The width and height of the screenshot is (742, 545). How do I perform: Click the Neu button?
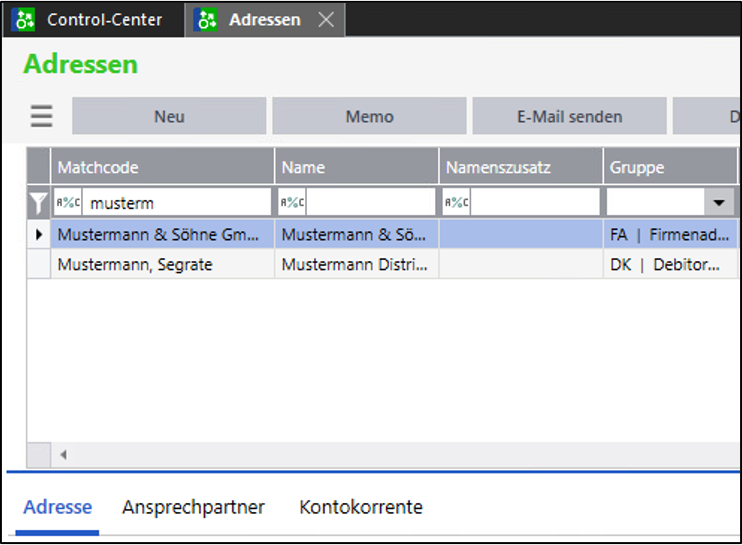coord(169,116)
